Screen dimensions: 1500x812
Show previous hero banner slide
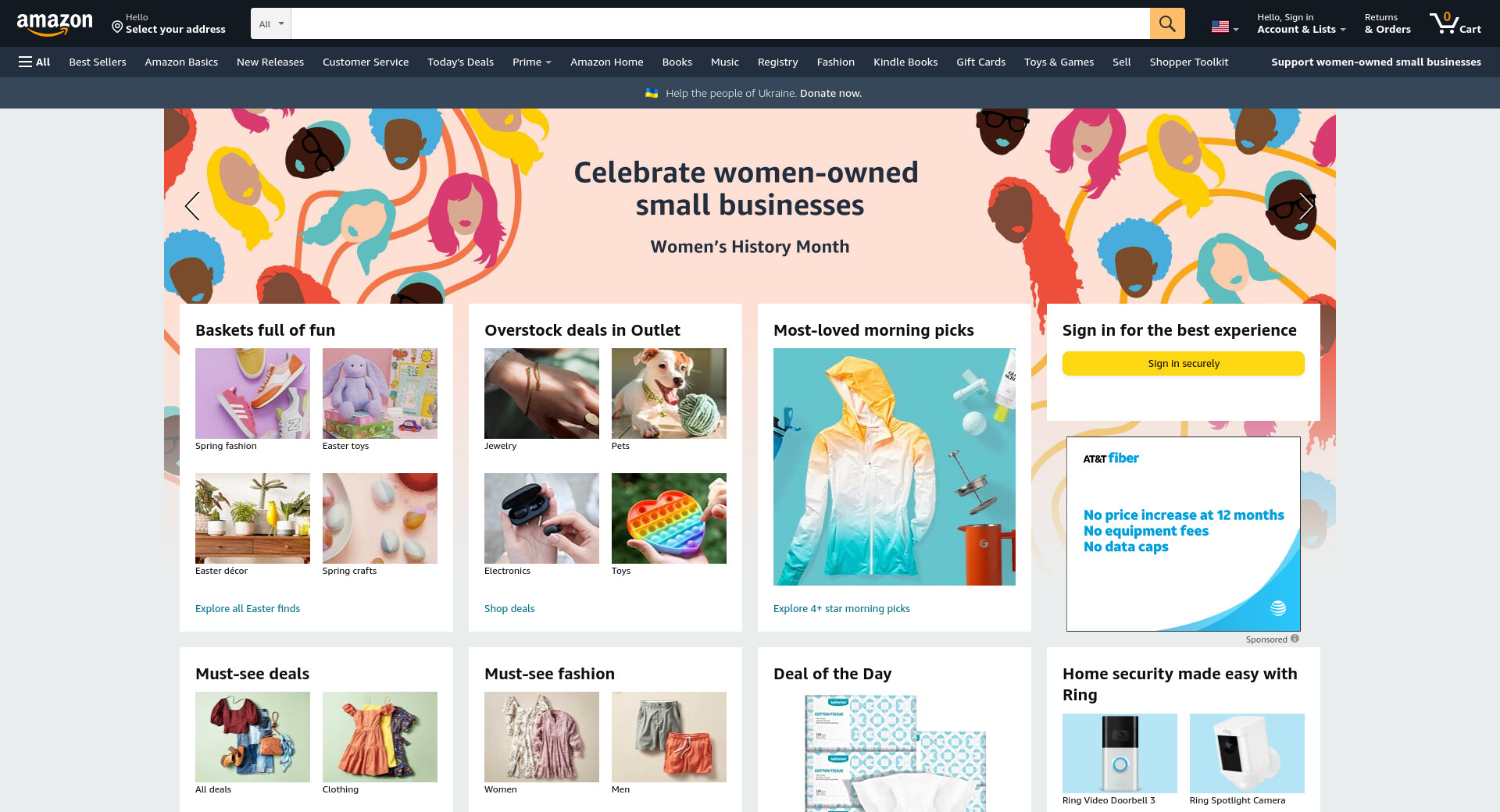[x=192, y=206]
